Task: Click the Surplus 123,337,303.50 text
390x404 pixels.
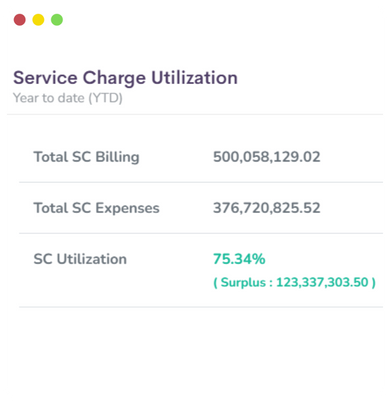Action: 295,282
